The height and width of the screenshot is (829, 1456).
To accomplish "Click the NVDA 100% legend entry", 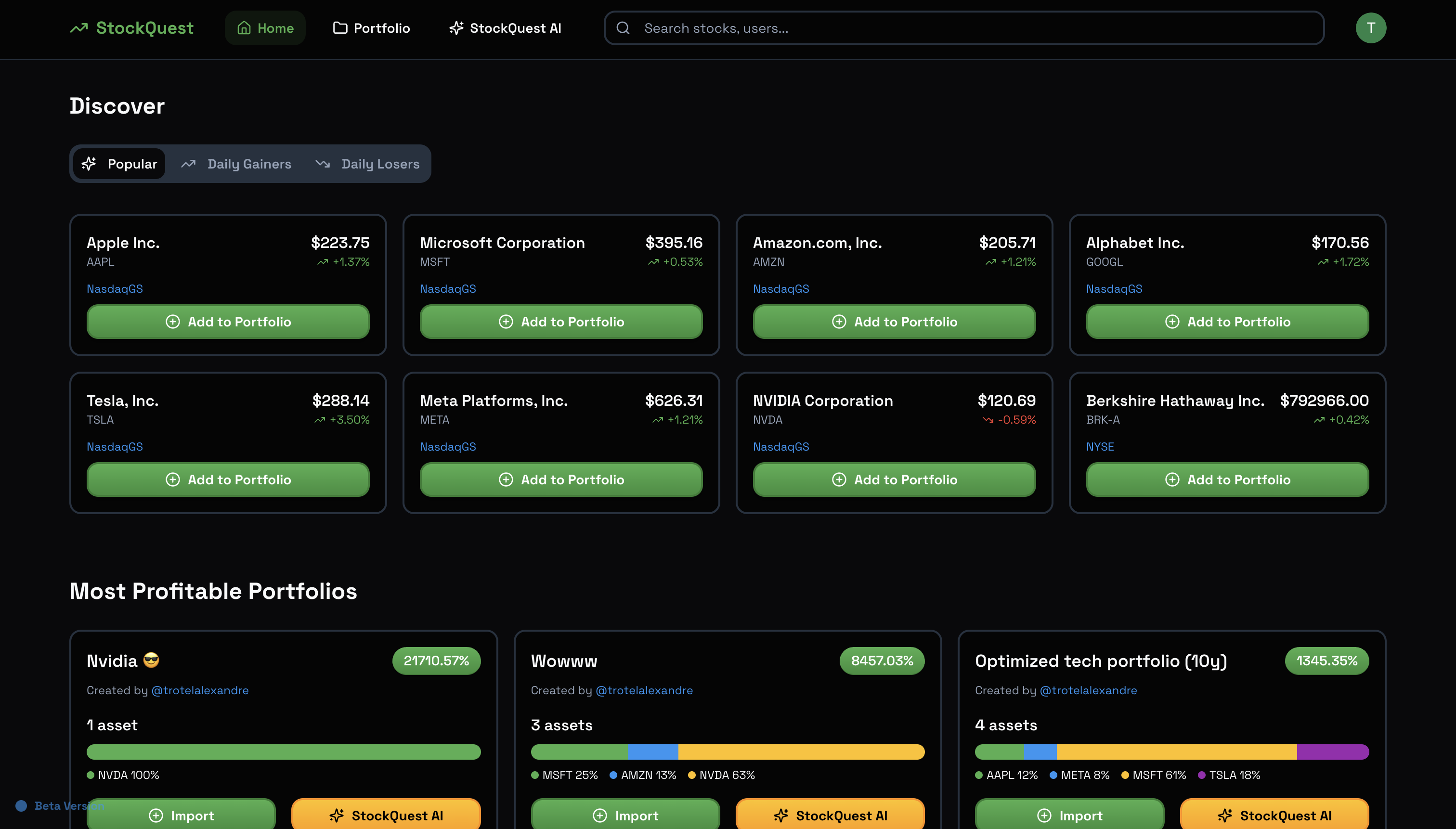I will (x=123, y=775).
